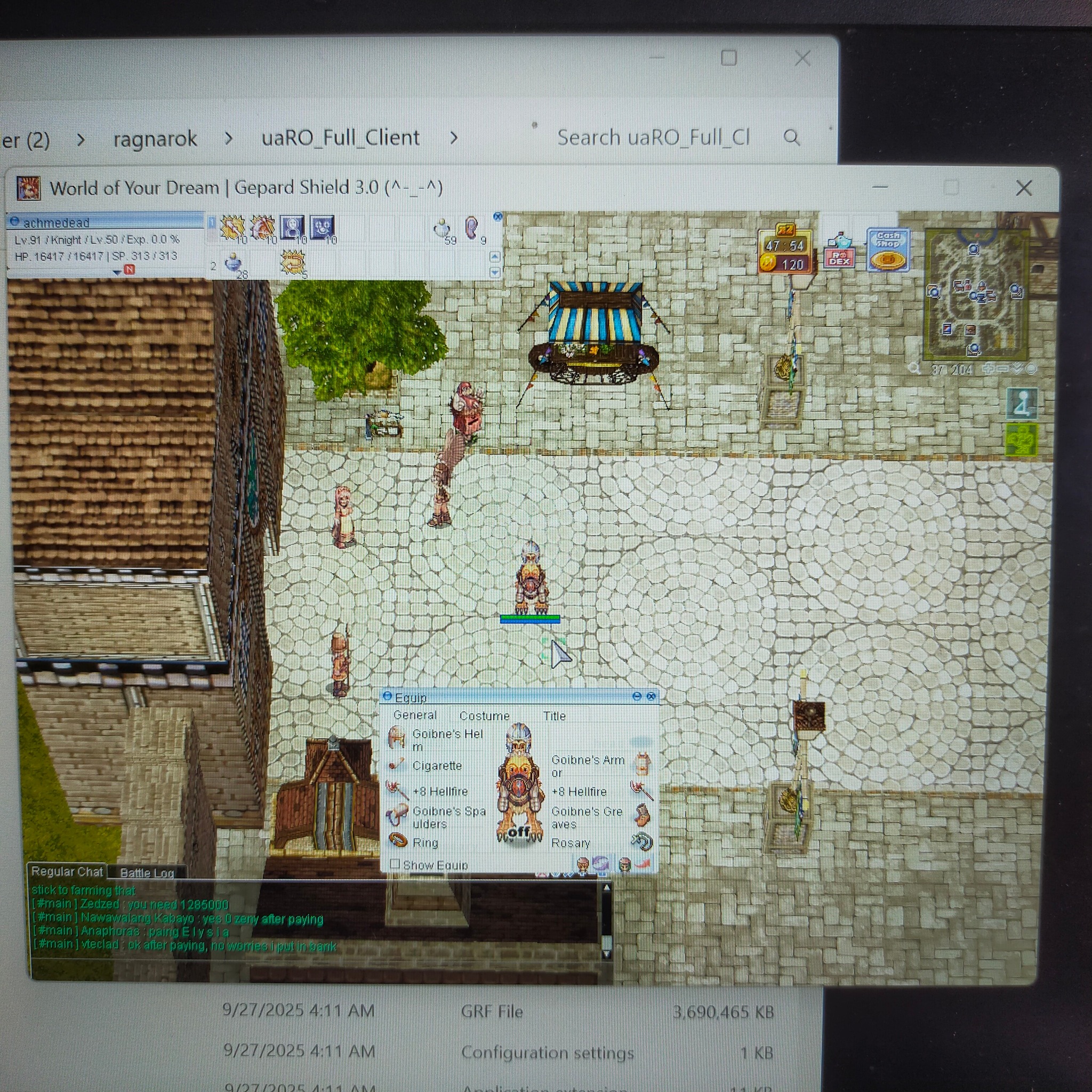
Task: Click the right-hand +8 Hellfire icon
Action: point(642,790)
